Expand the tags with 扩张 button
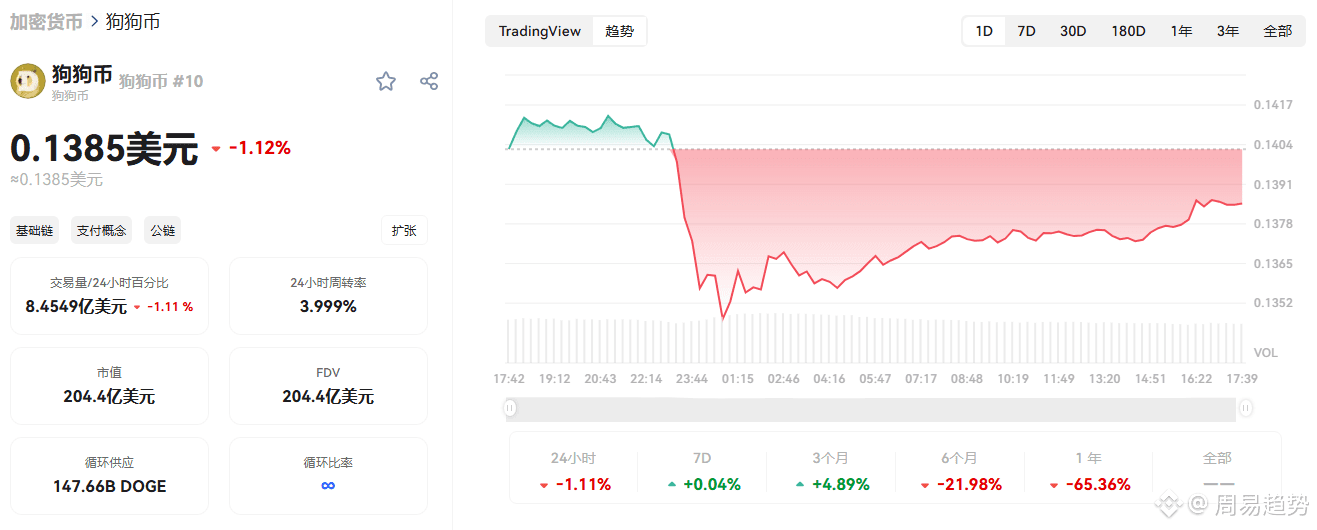Screen dimensions: 1317x530 pos(404,231)
